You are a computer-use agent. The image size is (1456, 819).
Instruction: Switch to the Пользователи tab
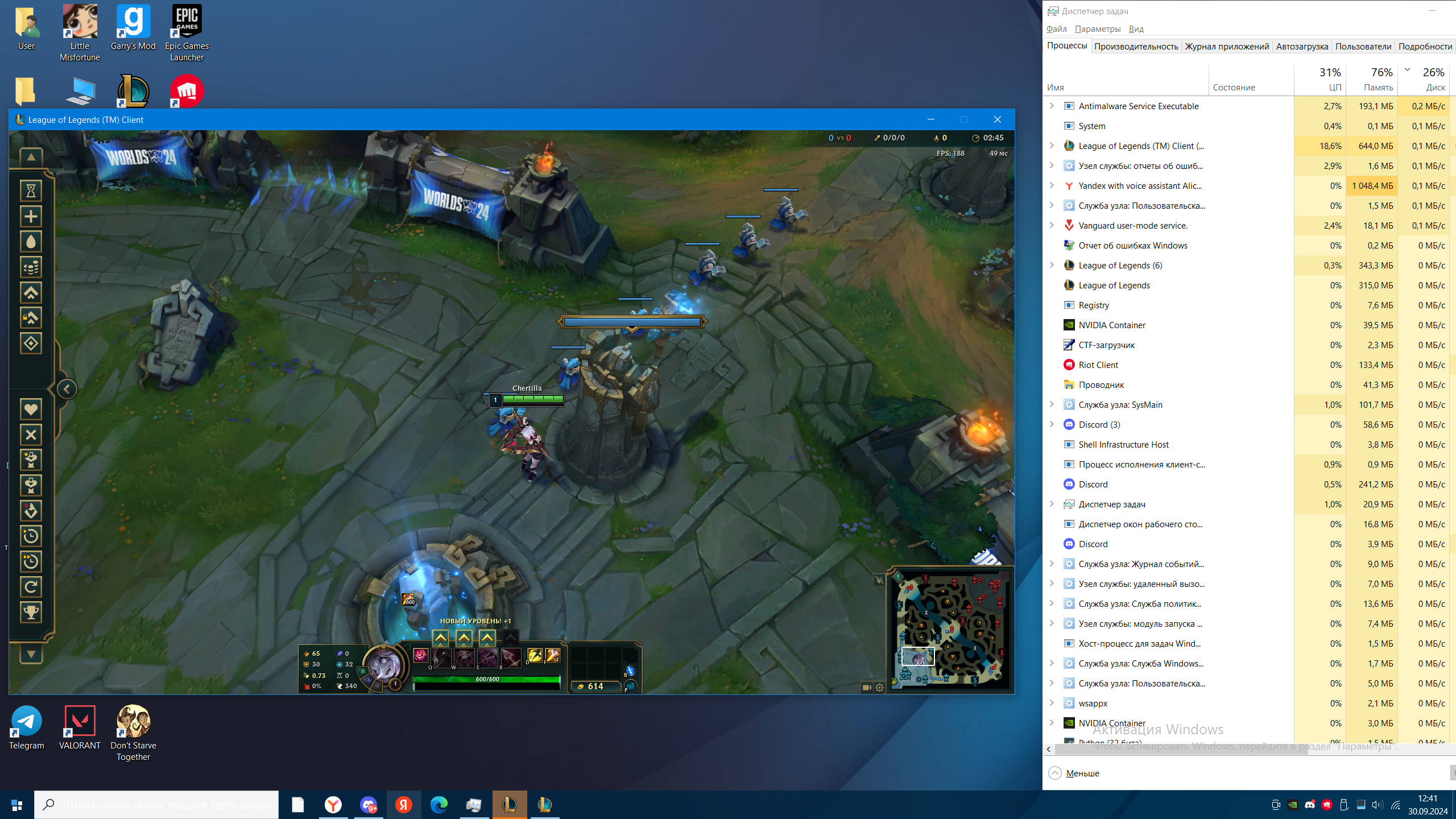pos(1363,47)
